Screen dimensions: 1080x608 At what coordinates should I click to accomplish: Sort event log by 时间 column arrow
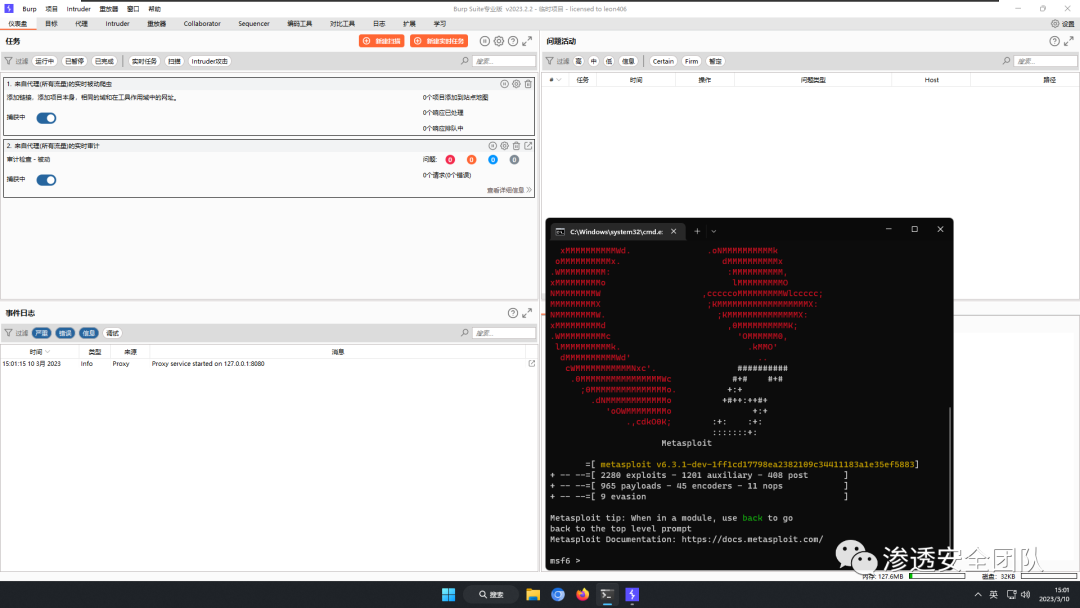48,352
